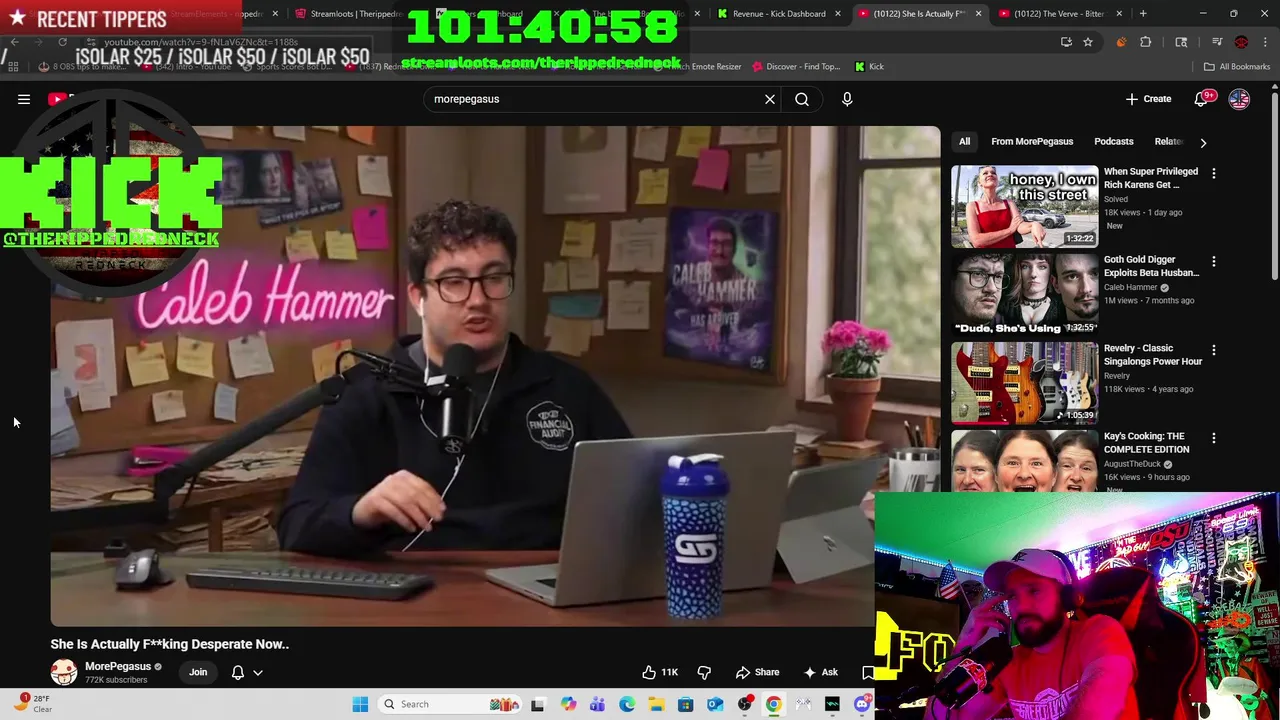The image size is (1280, 720).
Task: Open Microsoft Teams from the taskbar
Action: pos(598,704)
